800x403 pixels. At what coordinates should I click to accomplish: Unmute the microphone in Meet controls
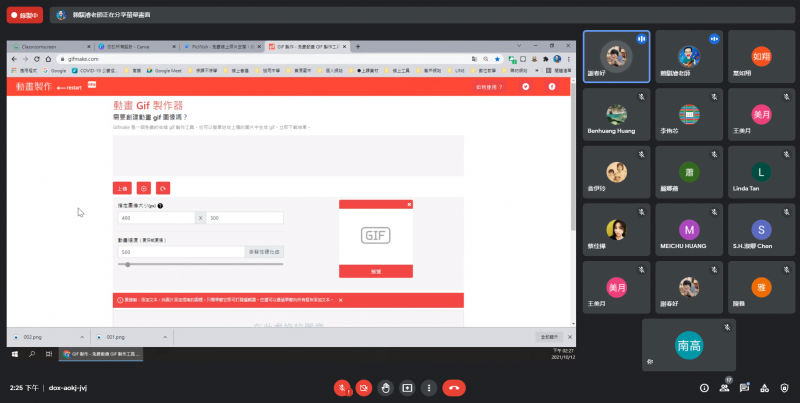click(342, 388)
